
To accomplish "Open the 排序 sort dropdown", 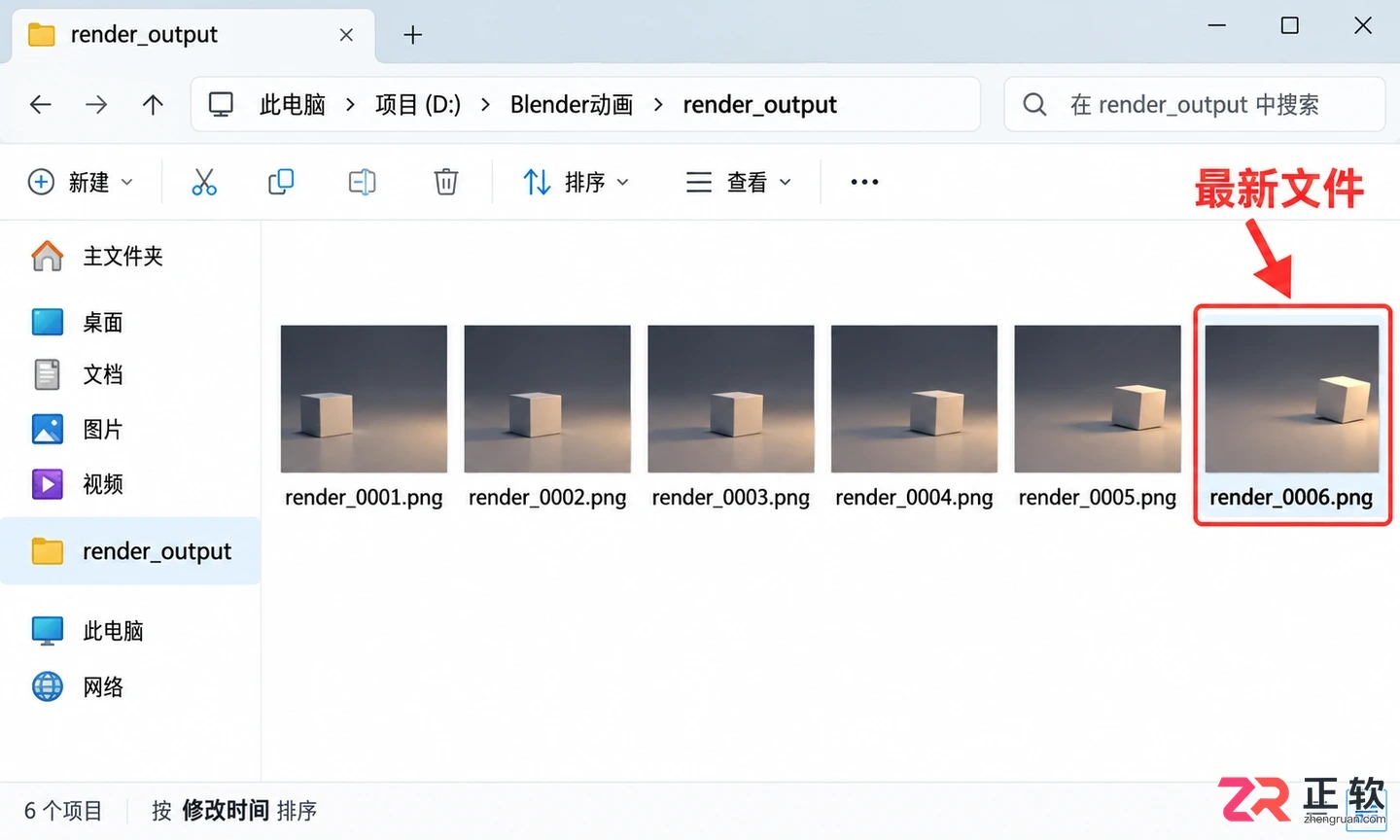I will point(576,182).
